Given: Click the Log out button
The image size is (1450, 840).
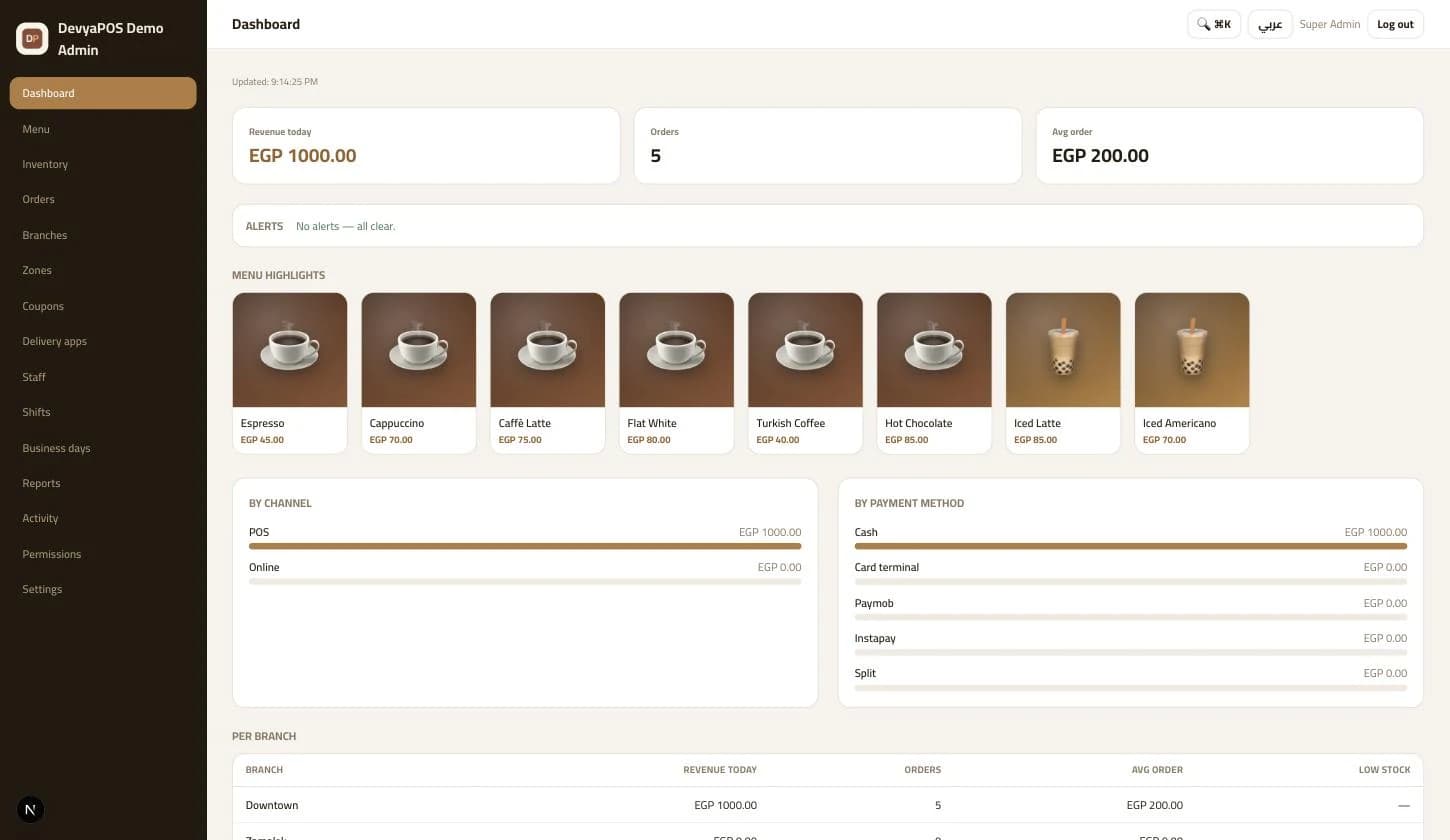Looking at the screenshot, I should (1395, 24).
